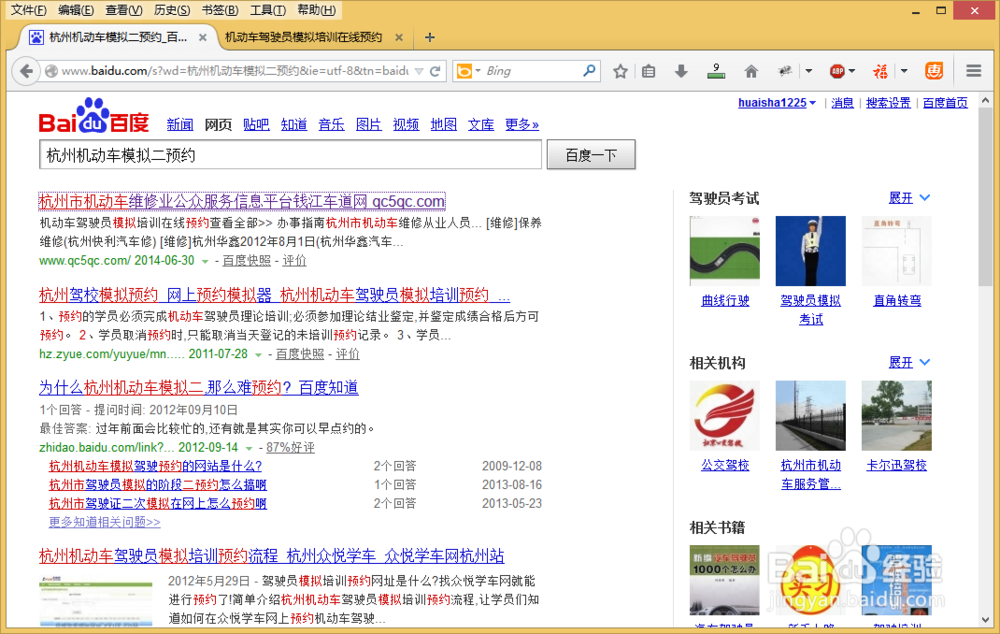Click the 更多» link

point(522,124)
